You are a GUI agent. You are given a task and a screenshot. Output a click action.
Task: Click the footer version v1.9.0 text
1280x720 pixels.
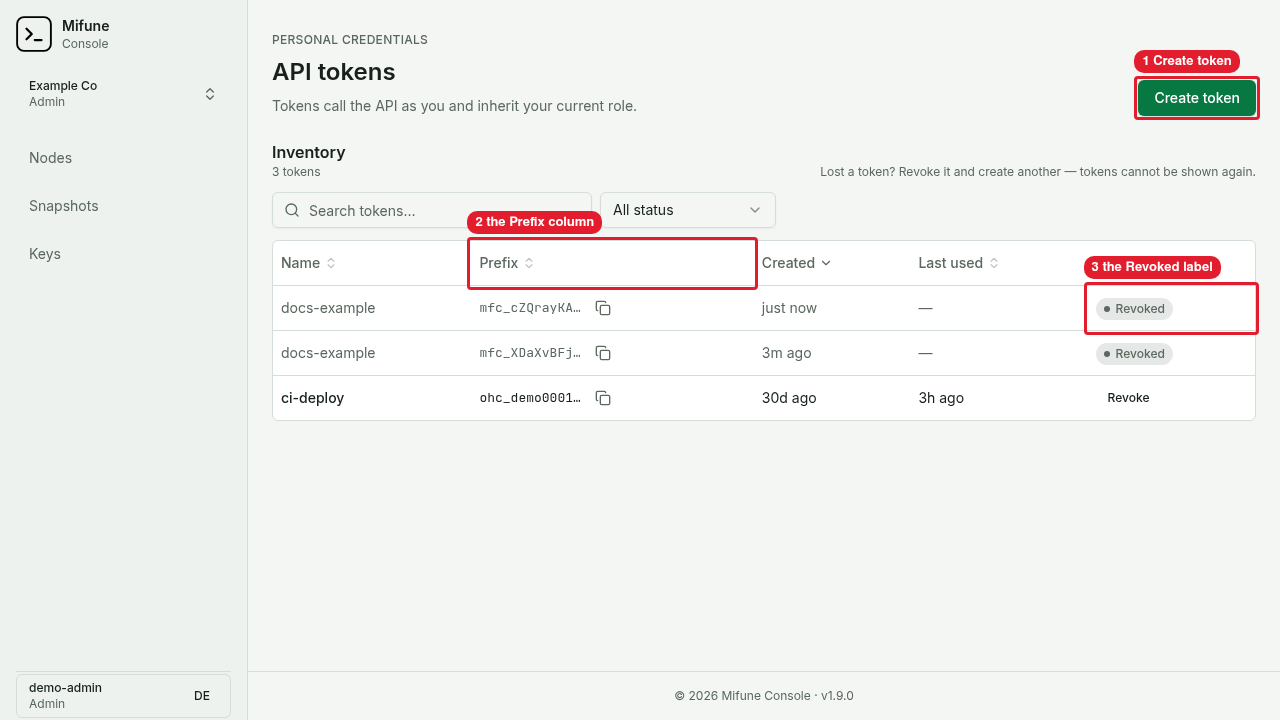click(x=837, y=696)
